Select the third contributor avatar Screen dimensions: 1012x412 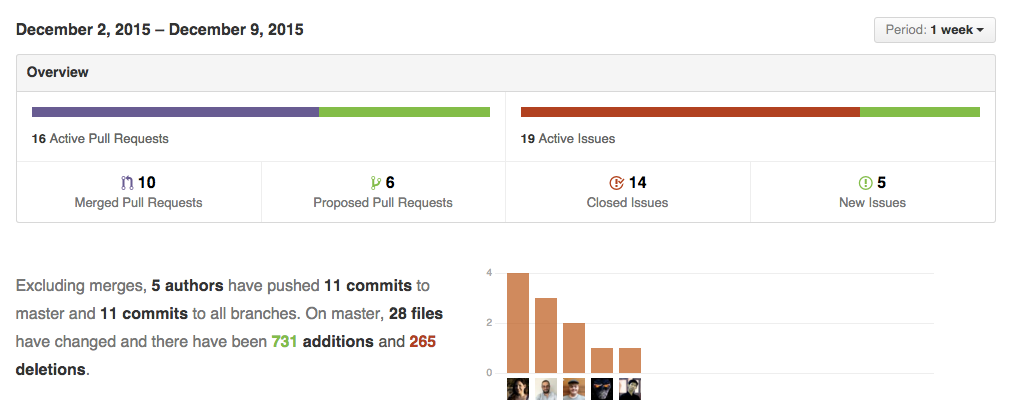click(574, 389)
